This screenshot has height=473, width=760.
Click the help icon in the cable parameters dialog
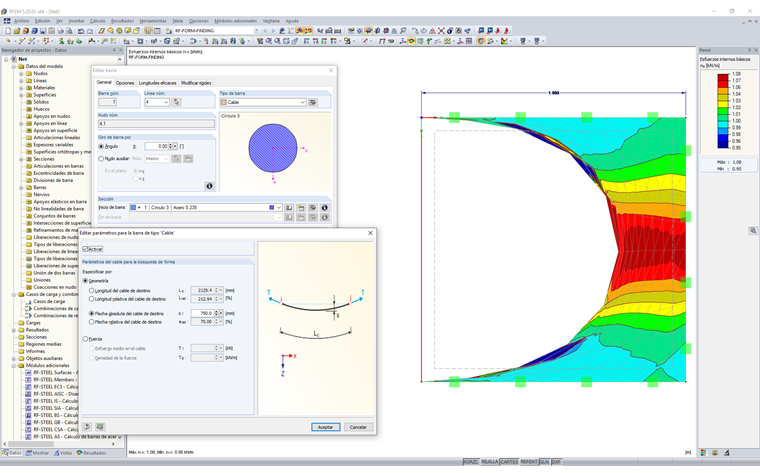pyautogui.click(x=87, y=427)
